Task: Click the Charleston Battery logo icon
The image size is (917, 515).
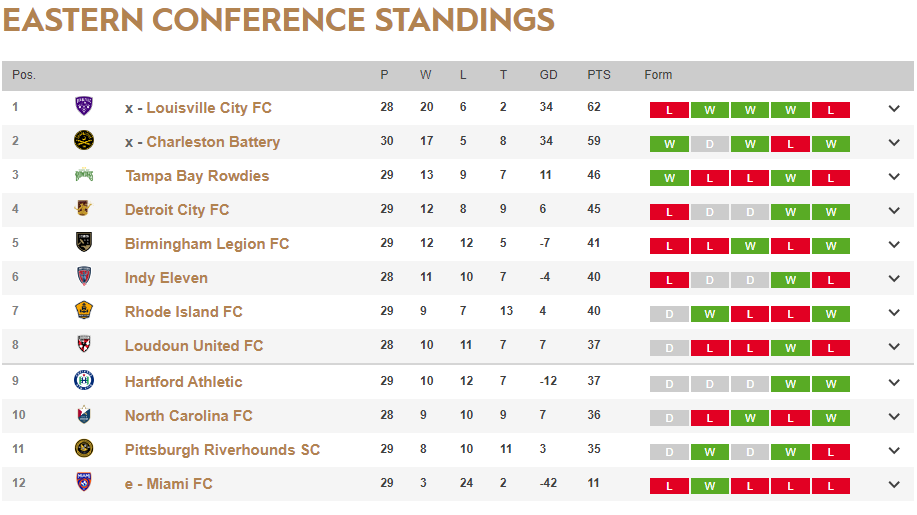Action: [84, 141]
